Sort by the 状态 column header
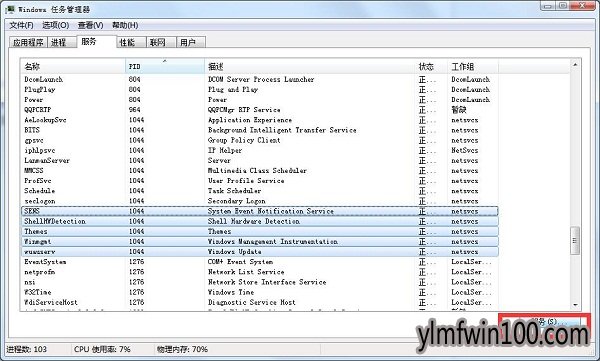Screen dimensions: 600x361 click(x=431, y=67)
